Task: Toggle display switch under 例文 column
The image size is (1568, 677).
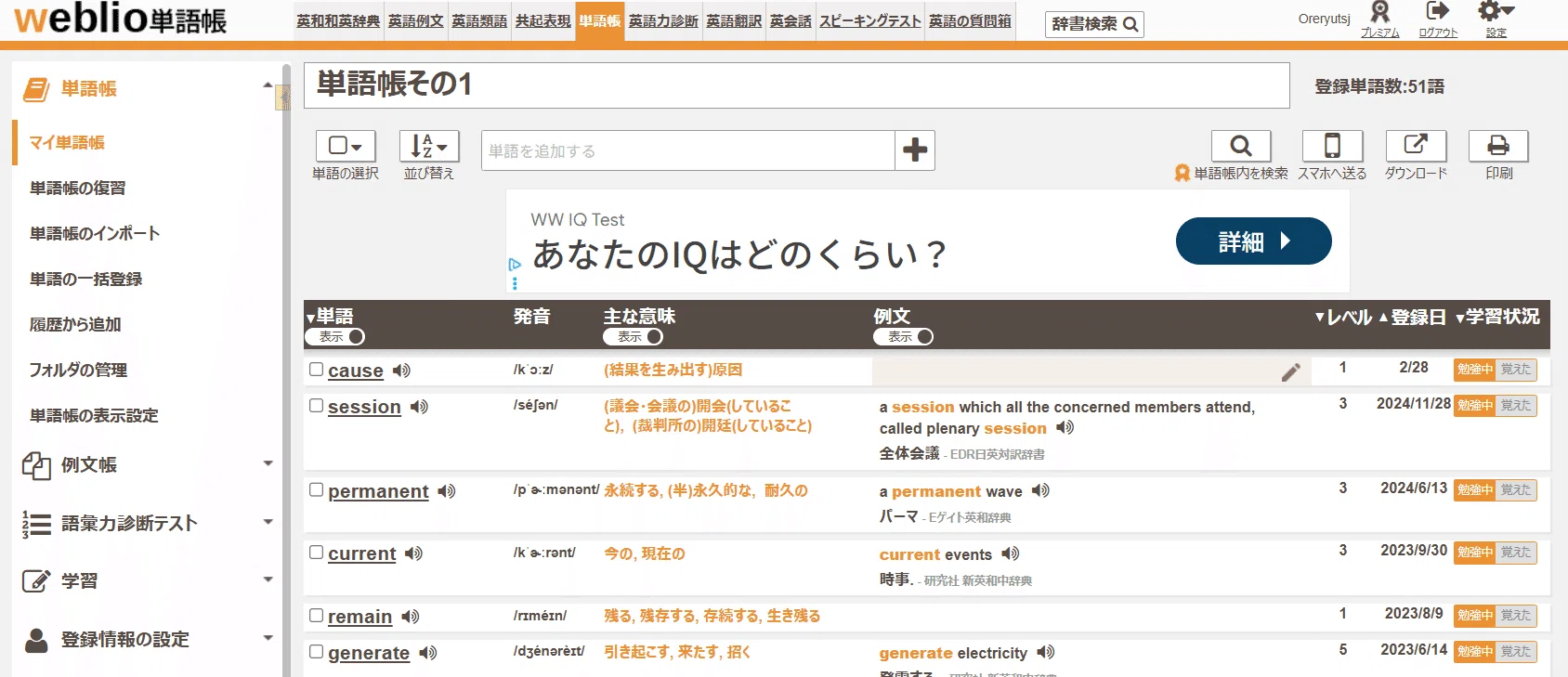Action: pyautogui.click(x=903, y=337)
